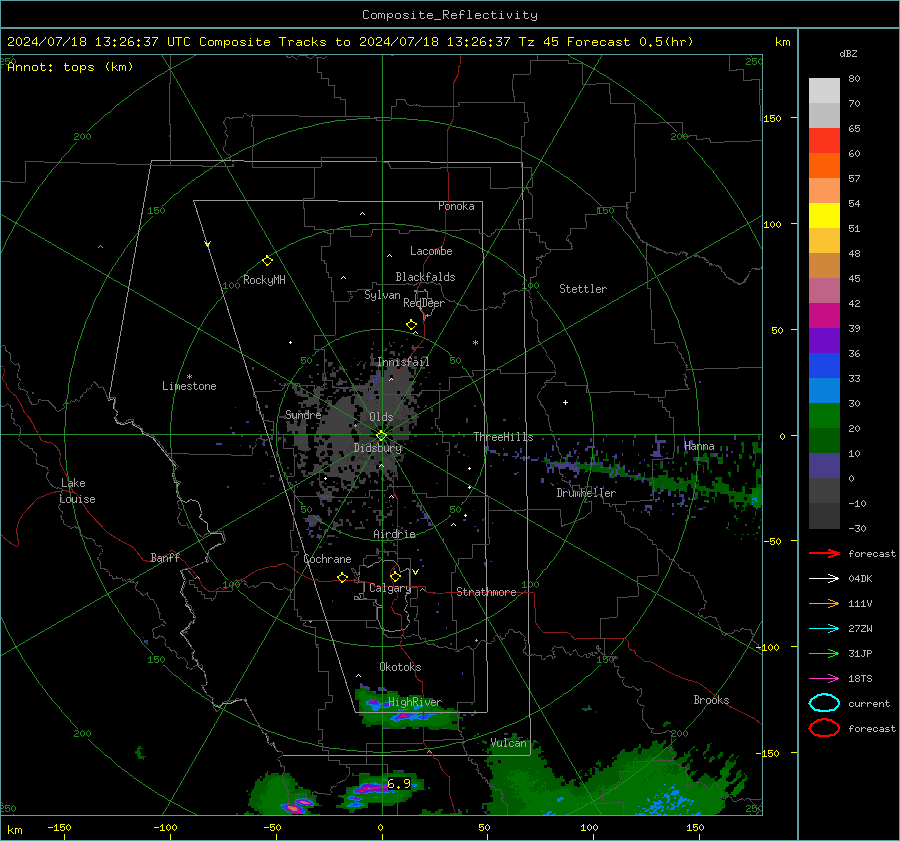This screenshot has width=900, height=841.
Task: Click the RockyMH label
Action: coord(264,280)
